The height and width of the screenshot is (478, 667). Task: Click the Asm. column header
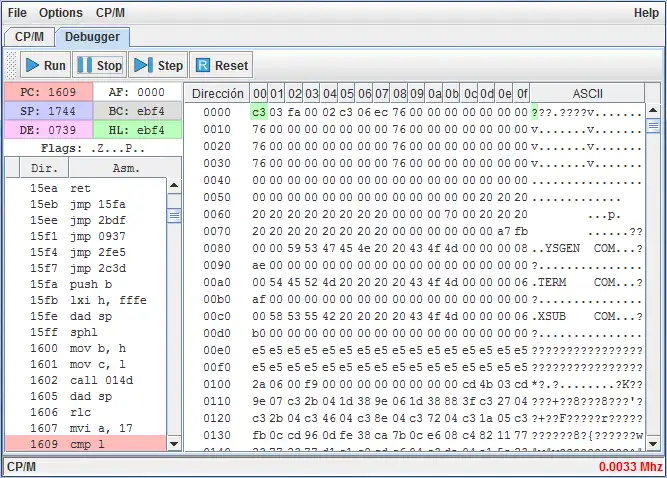125,168
